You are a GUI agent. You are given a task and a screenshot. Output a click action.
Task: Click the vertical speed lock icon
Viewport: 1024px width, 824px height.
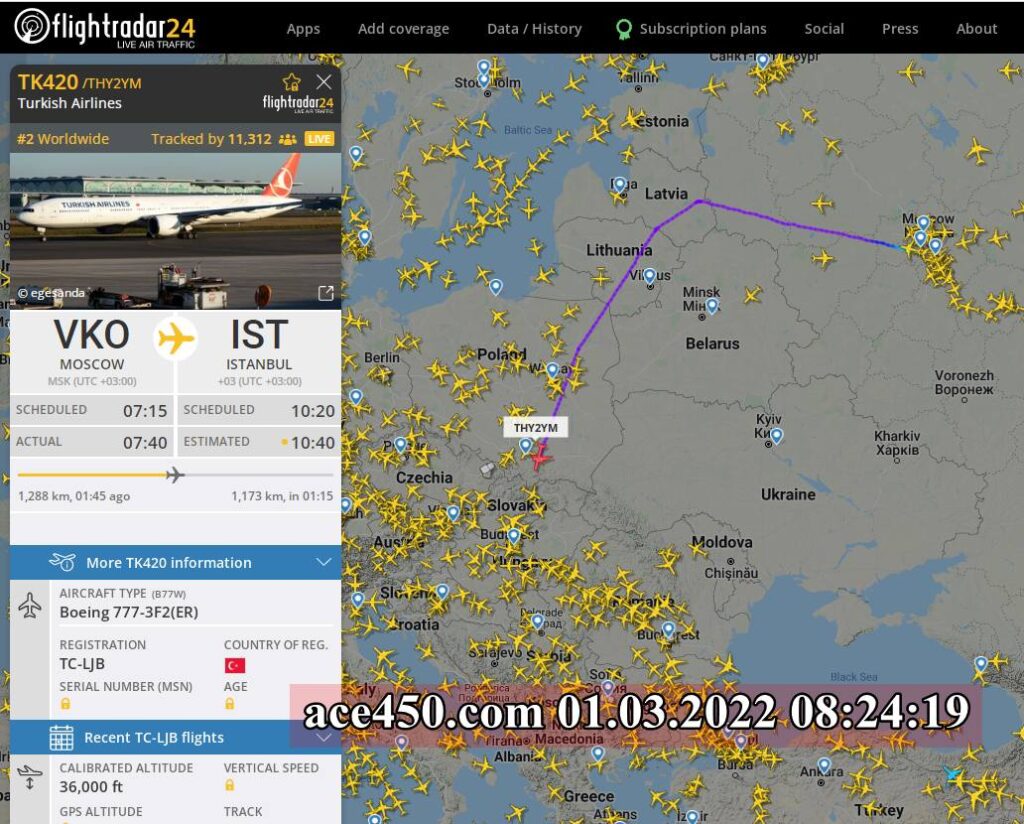(x=229, y=785)
